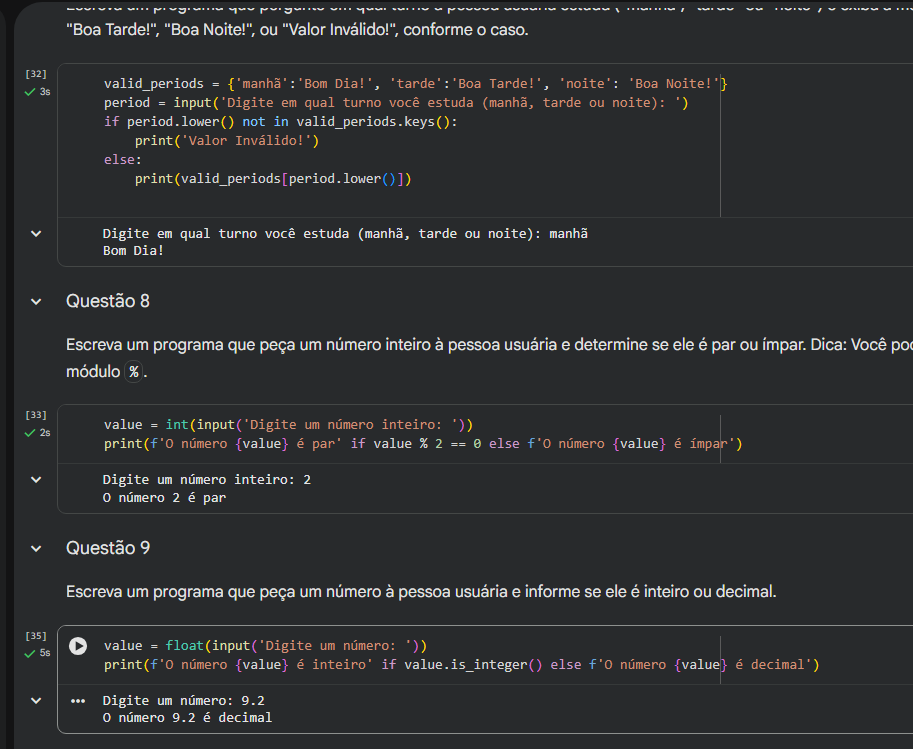Click the period = input(...) line
Screen dimensions: 913x749
pyautogui.click(x=396, y=103)
